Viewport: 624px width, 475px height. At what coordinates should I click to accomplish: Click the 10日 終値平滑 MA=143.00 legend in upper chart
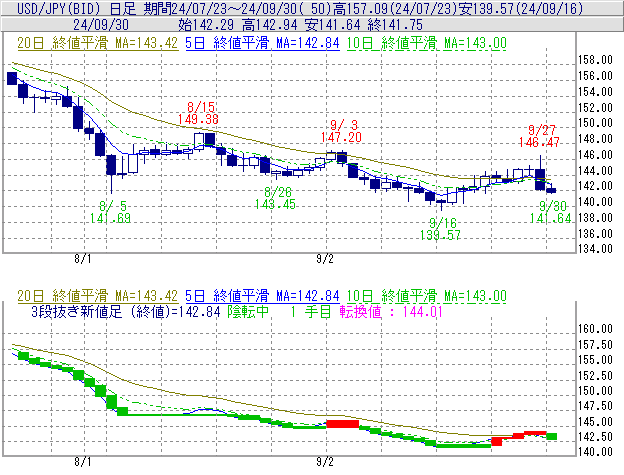click(427, 43)
